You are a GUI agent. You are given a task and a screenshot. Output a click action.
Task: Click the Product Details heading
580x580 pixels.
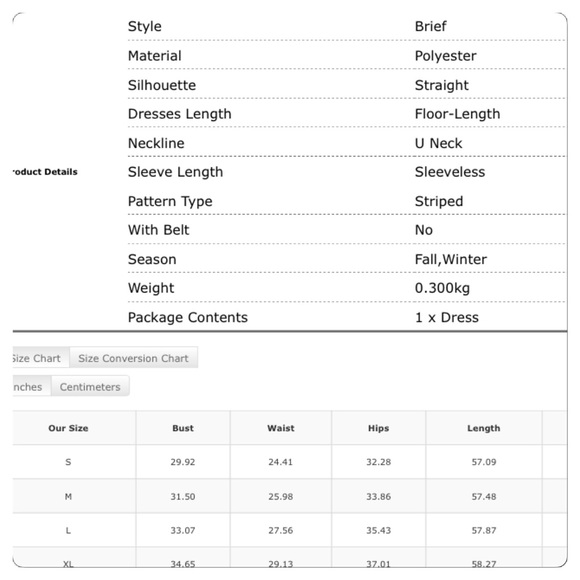pyautogui.click(x=45, y=172)
